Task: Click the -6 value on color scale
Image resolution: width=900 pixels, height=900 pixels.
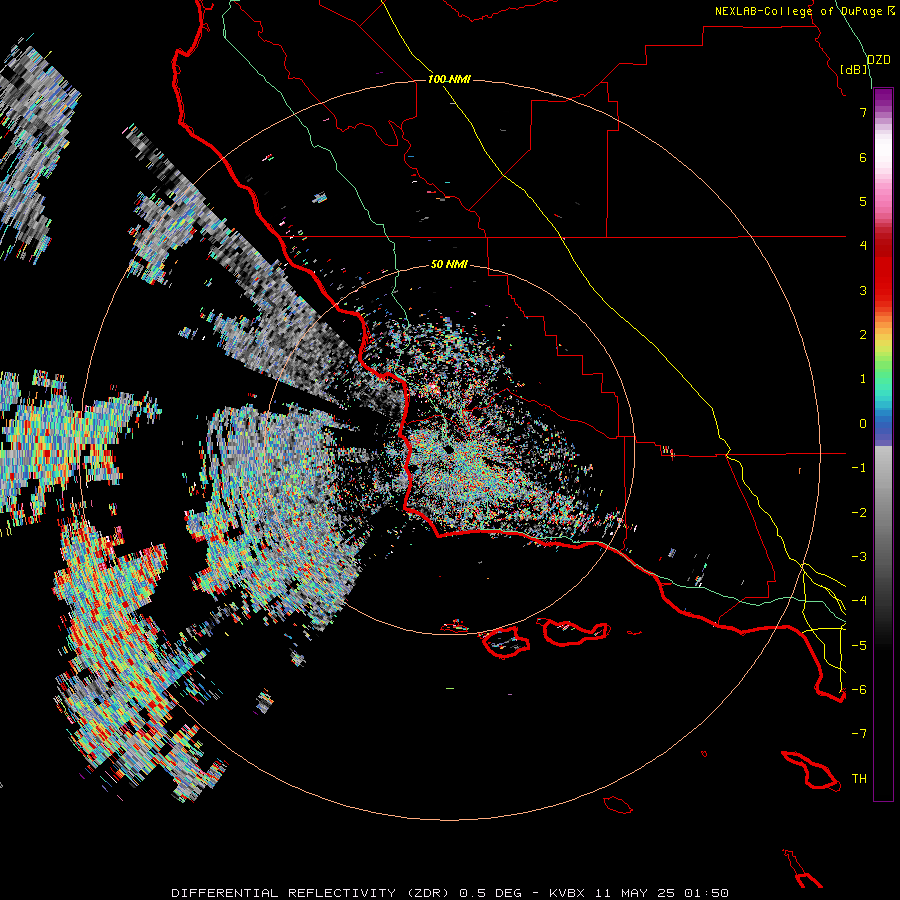Action: (x=859, y=690)
